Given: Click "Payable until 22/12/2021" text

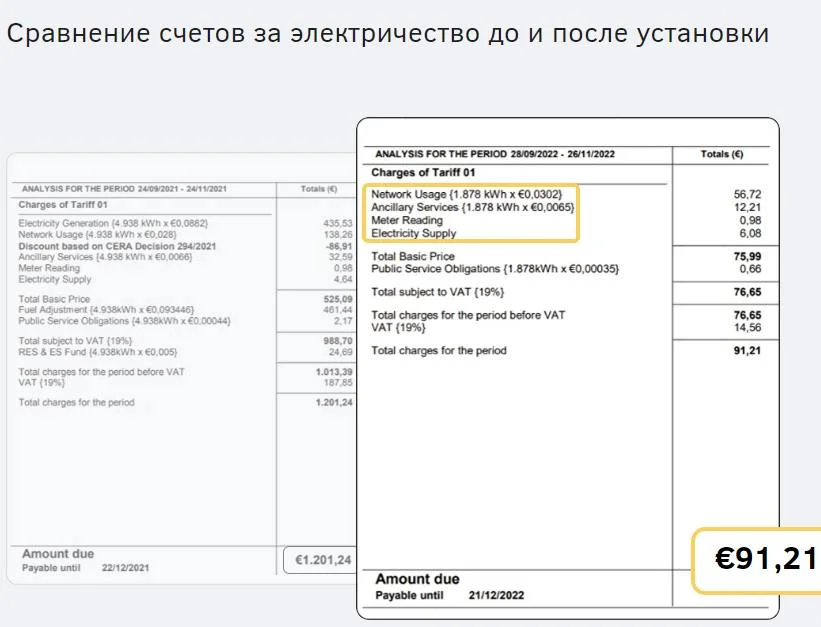Looking at the screenshot, I should click(x=85, y=567).
